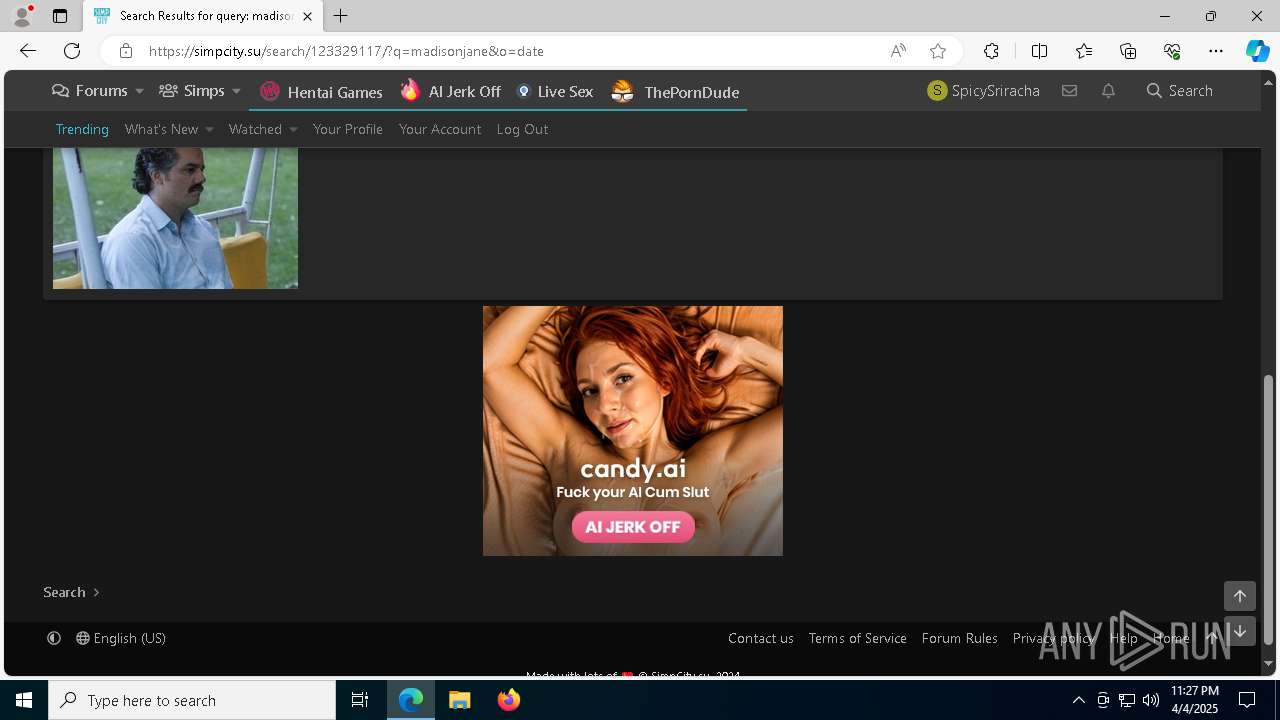Open the browser profile icon
The height and width of the screenshot is (720, 1280).
click(21, 16)
